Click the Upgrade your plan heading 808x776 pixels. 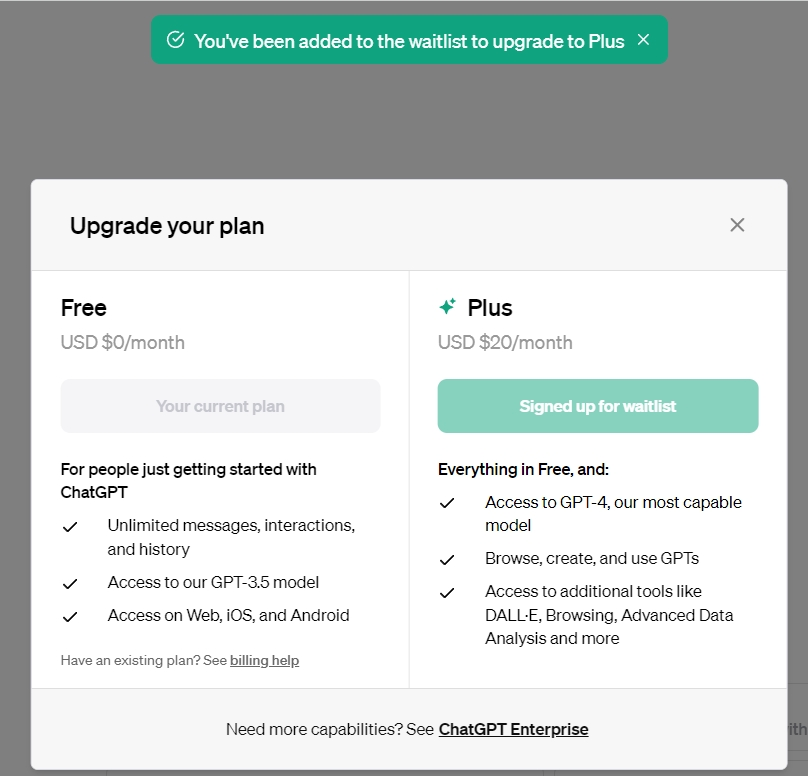pos(167,226)
